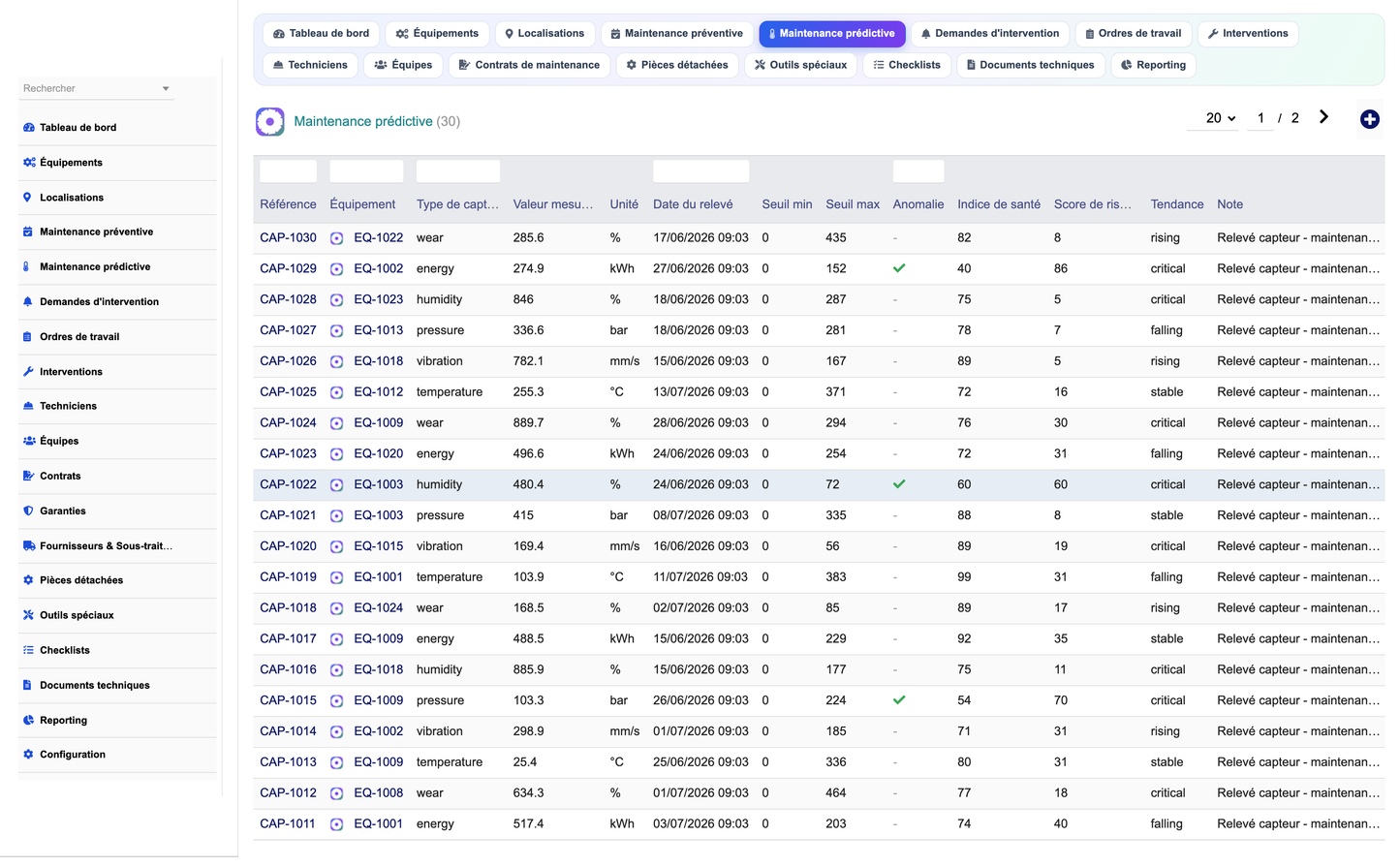This screenshot has height=867, width=1400.
Task: Click Configuration gear icon in sidebar
Action: (x=28, y=755)
